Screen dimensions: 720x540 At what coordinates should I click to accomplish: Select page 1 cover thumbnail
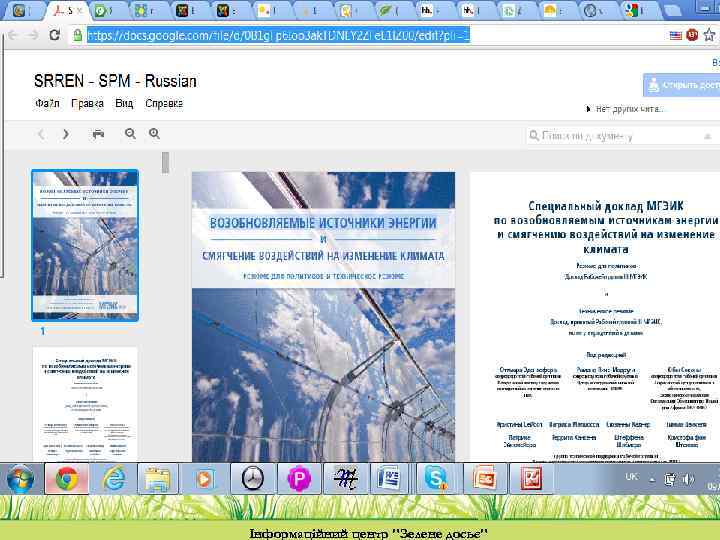click(x=85, y=245)
